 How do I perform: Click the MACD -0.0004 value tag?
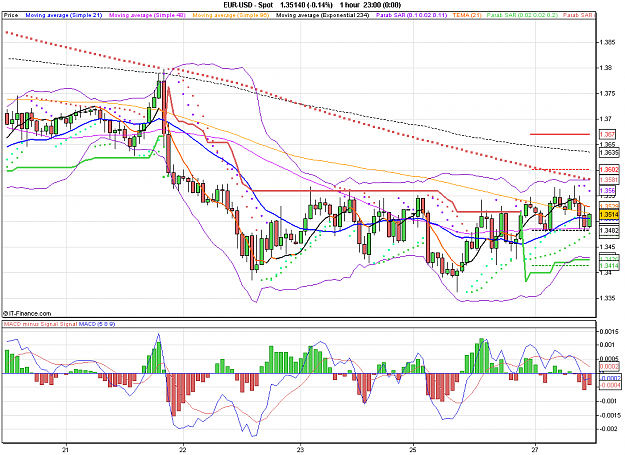pos(610,385)
